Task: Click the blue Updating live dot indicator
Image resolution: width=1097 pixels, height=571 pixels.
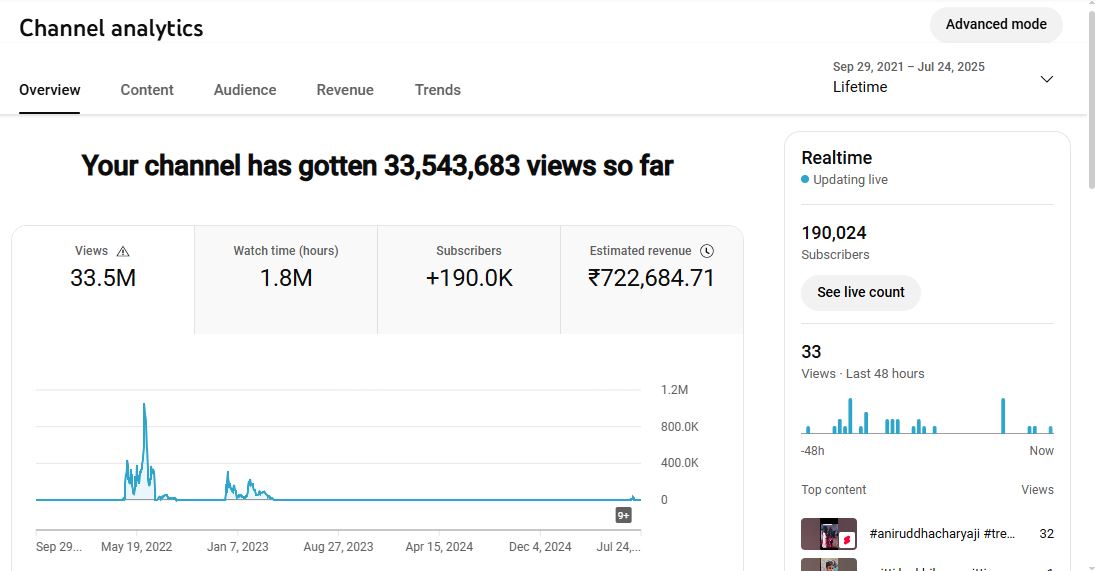Action: (x=805, y=180)
